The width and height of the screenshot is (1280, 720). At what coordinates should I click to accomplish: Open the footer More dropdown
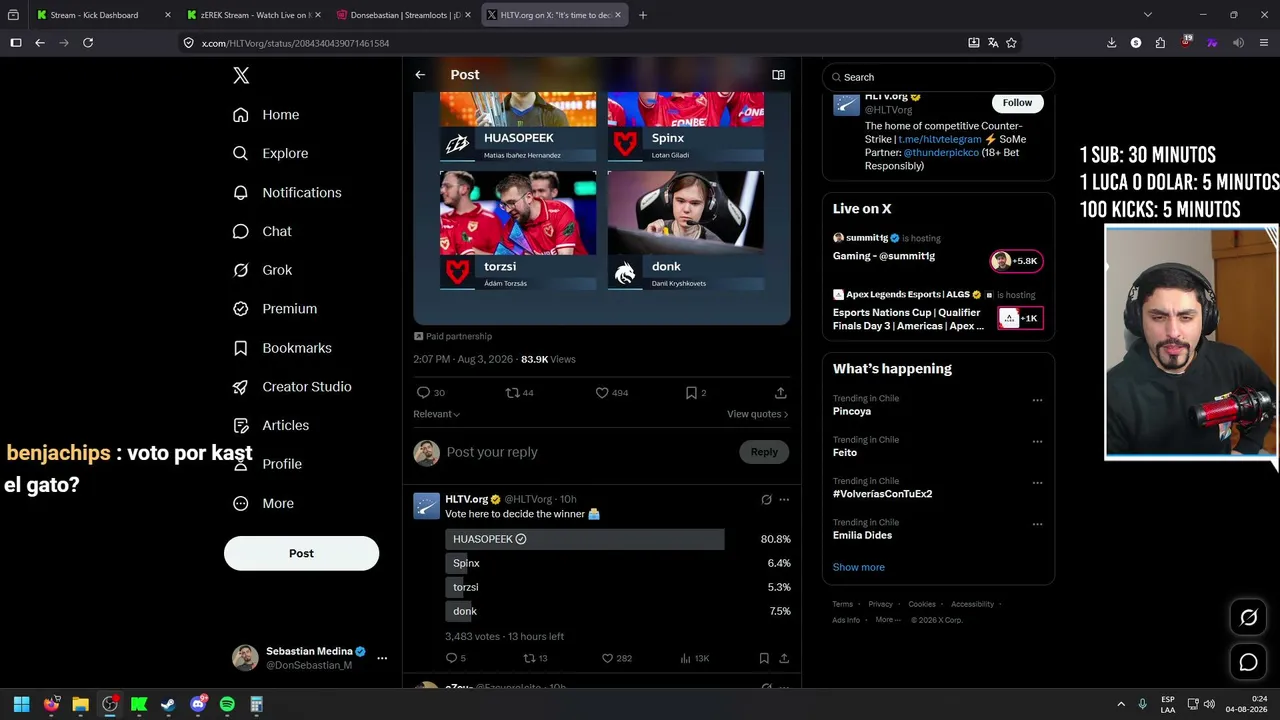coord(888,620)
